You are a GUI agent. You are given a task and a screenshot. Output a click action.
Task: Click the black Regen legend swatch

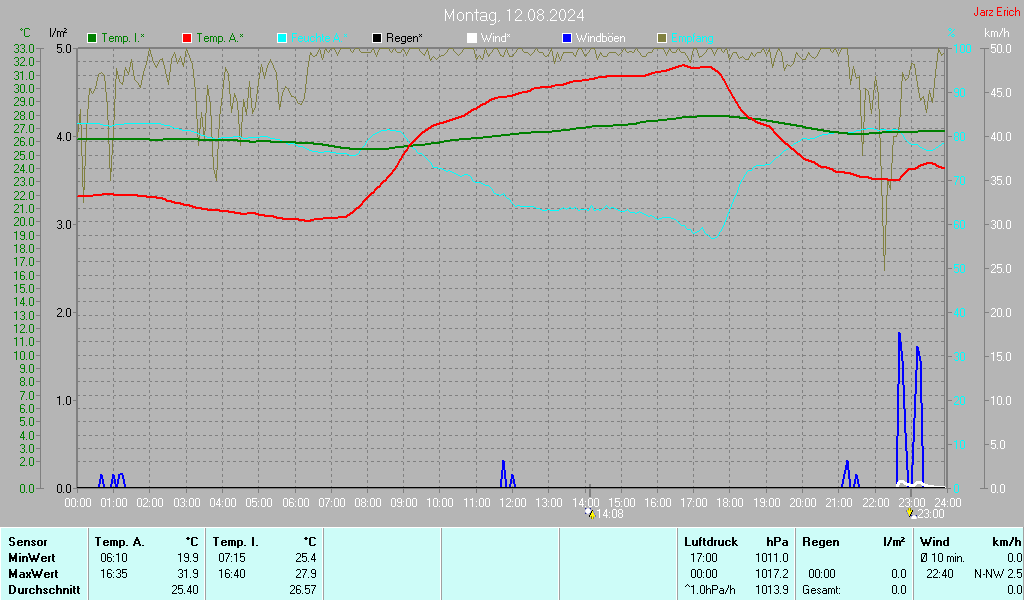(x=377, y=38)
